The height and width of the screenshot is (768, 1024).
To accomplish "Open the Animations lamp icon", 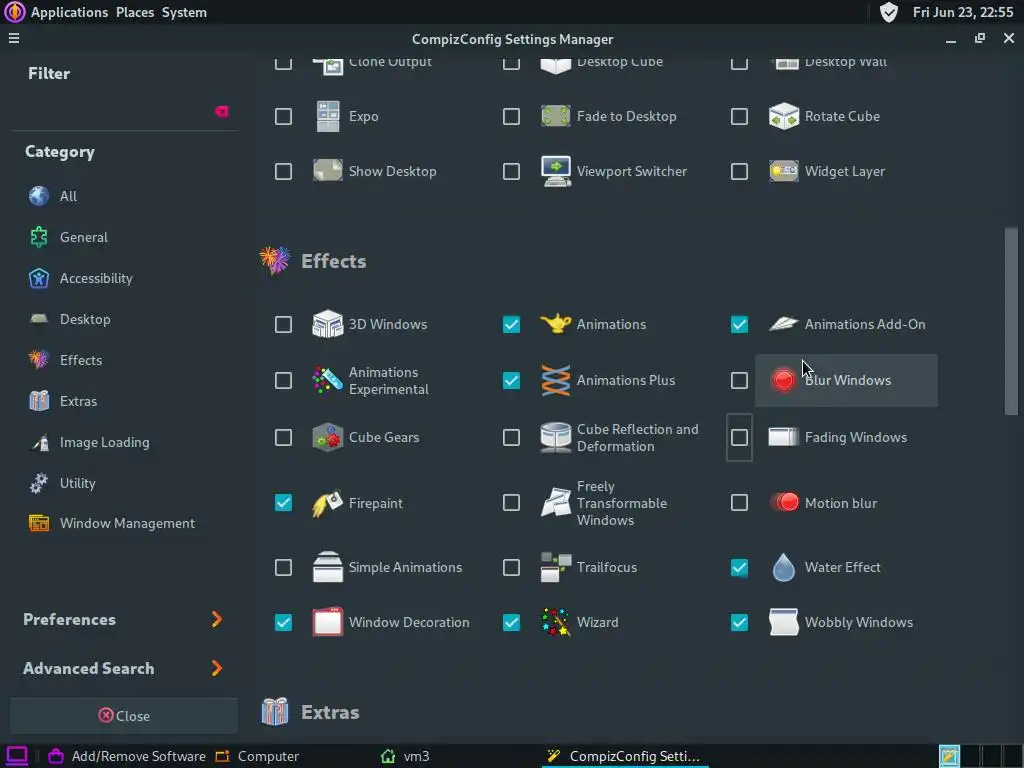I will pos(556,324).
